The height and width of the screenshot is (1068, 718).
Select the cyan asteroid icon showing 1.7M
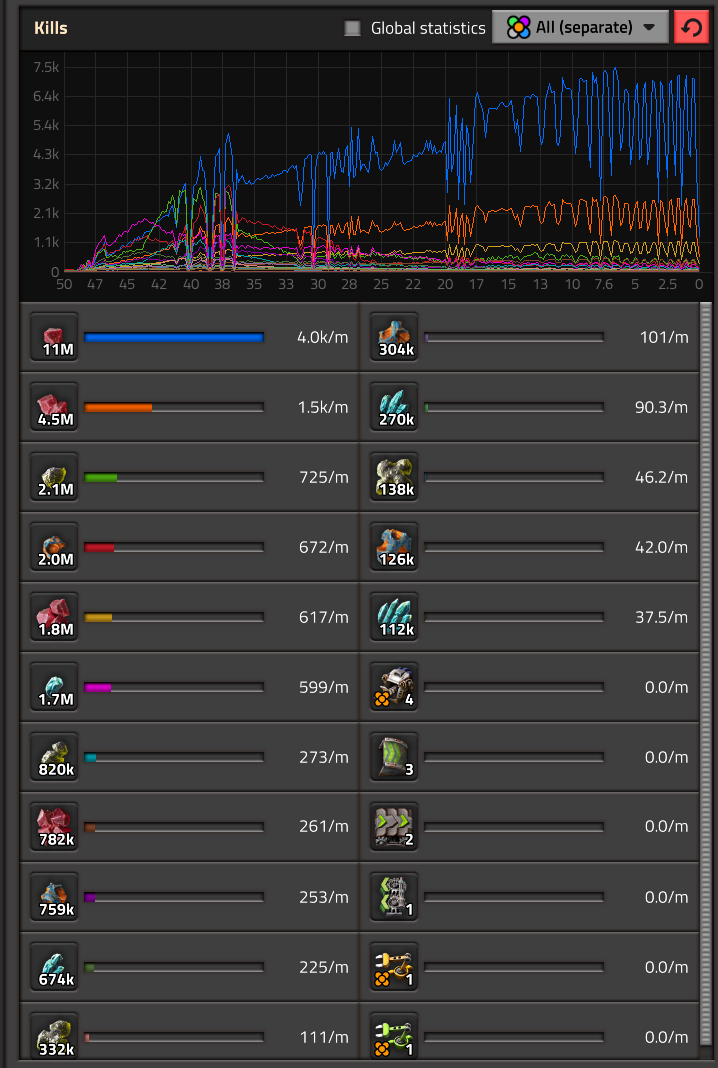pos(55,687)
